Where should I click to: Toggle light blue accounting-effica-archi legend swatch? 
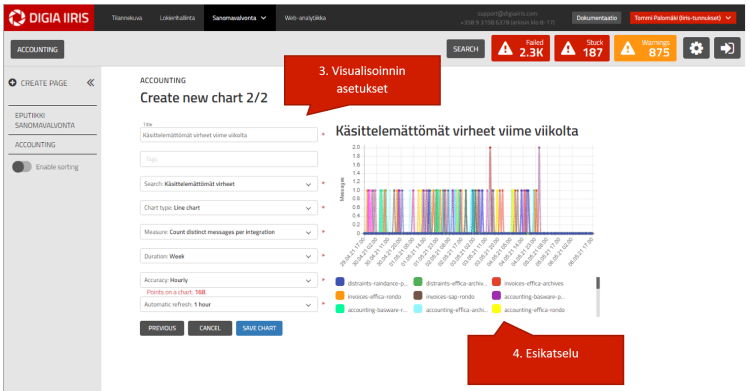point(418,309)
